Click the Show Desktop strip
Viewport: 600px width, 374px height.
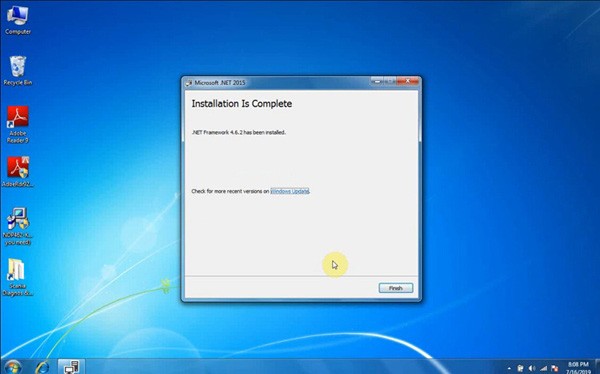click(597, 367)
